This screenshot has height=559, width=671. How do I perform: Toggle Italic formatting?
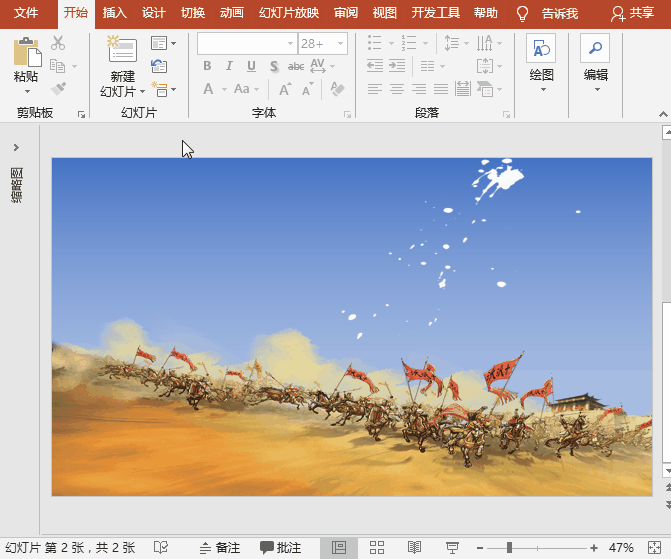tap(229, 65)
